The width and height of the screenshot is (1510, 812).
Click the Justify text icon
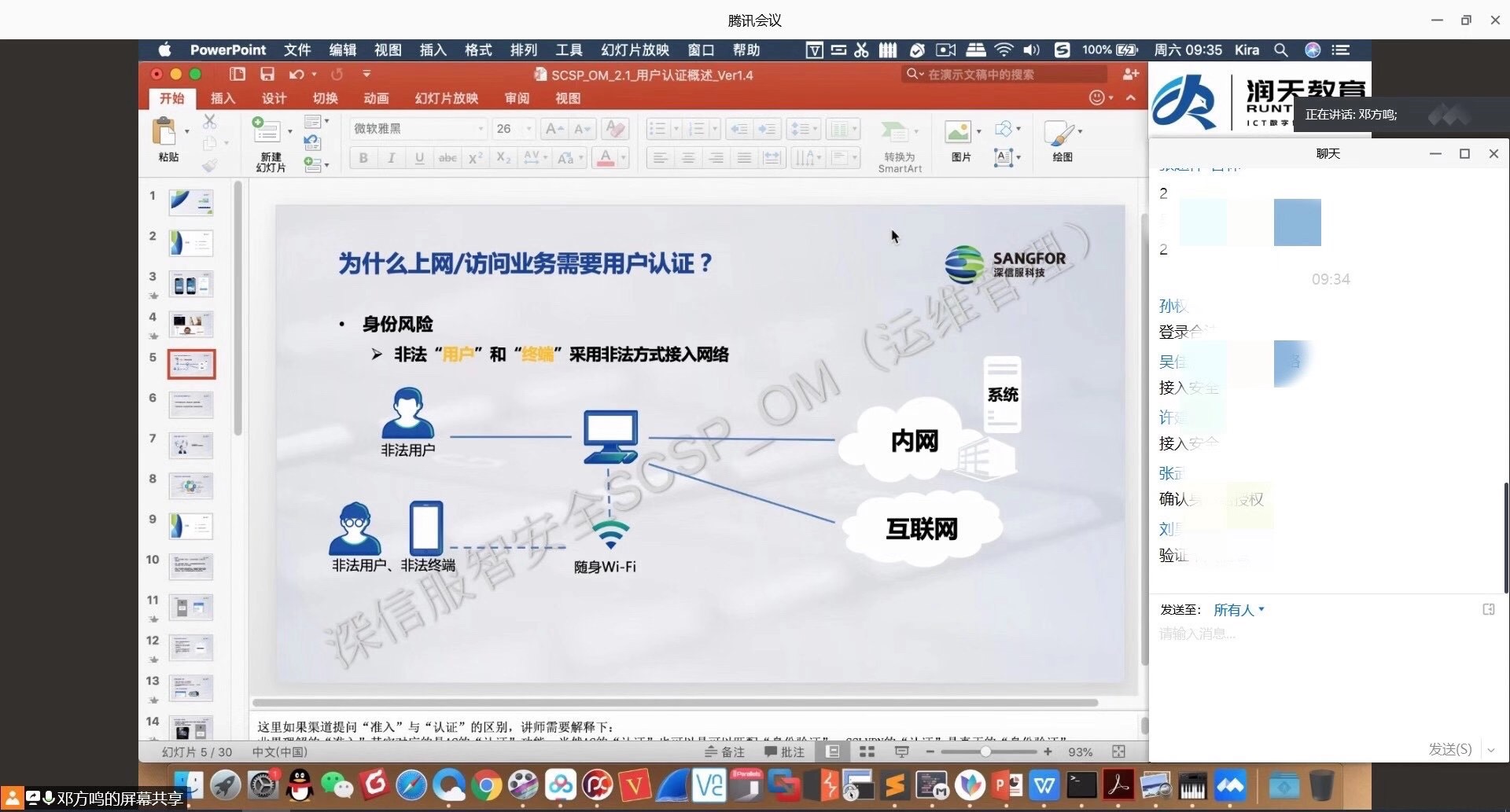(744, 158)
